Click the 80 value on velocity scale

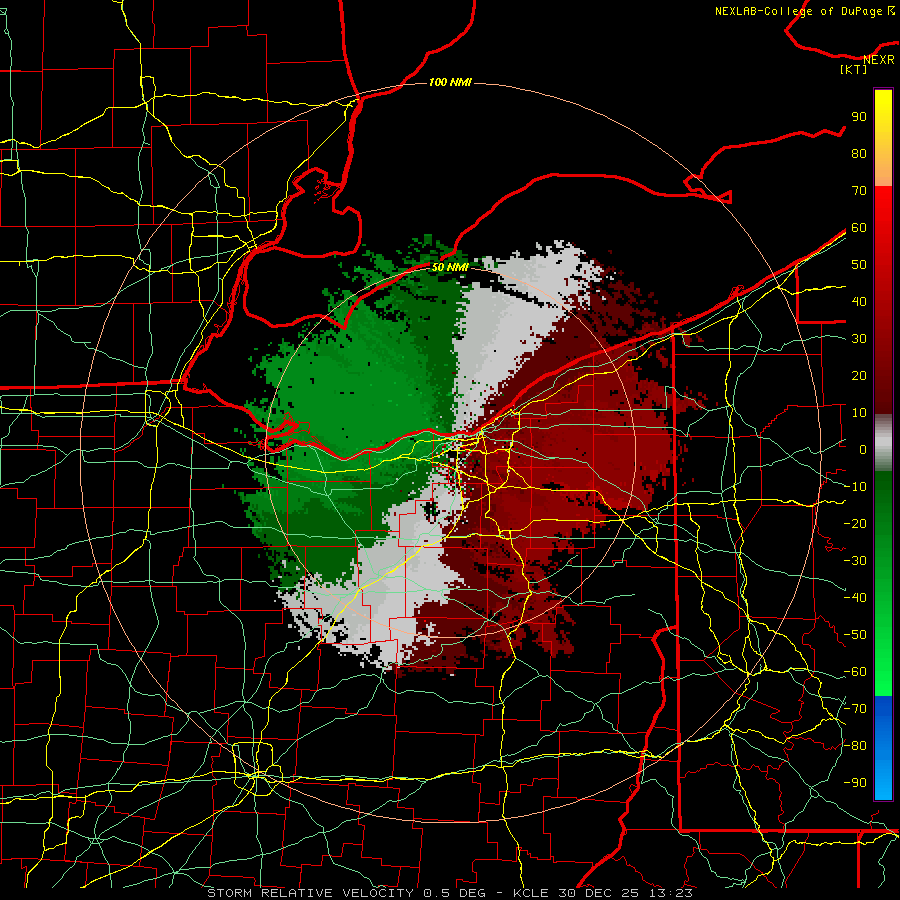pyautogui.click(x=859, y=153)
